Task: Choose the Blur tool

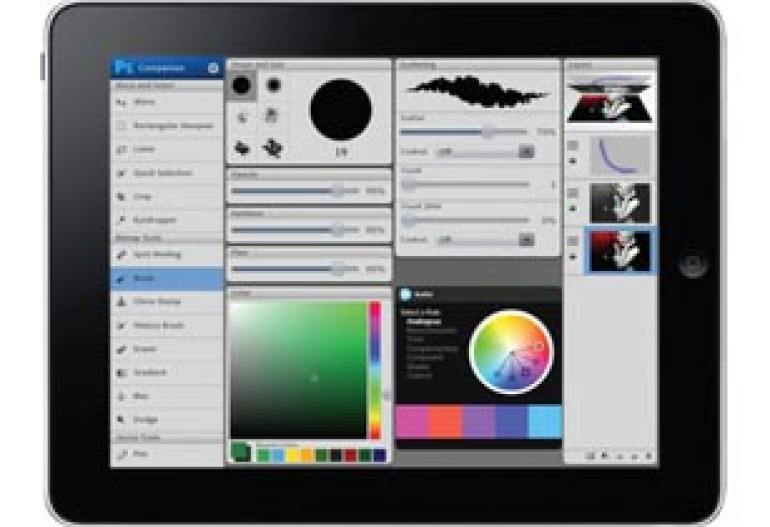Action: pyautogui.click(x=167, y=396)
